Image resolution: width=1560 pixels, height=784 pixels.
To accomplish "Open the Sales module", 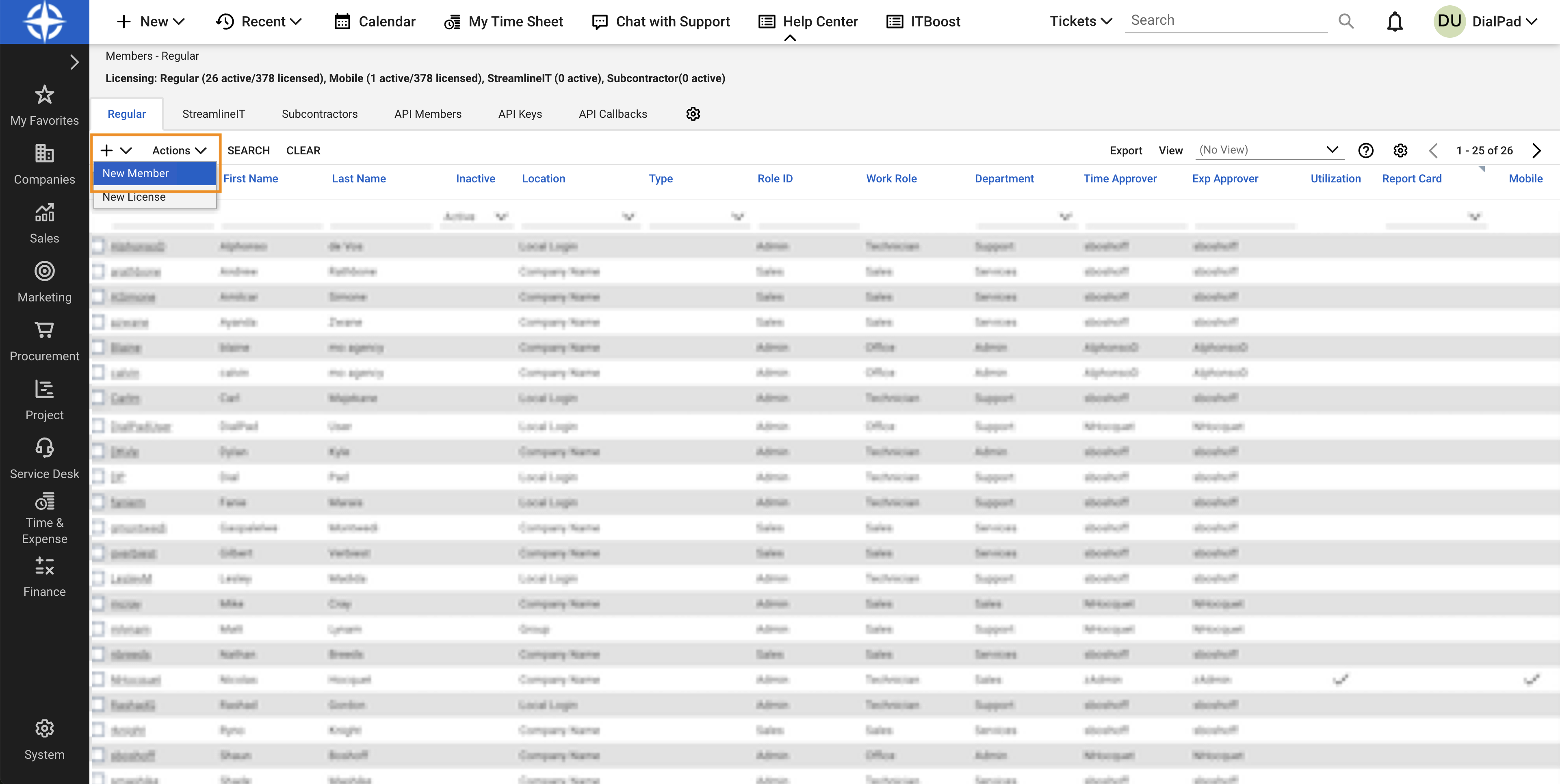I will point(44,223).
